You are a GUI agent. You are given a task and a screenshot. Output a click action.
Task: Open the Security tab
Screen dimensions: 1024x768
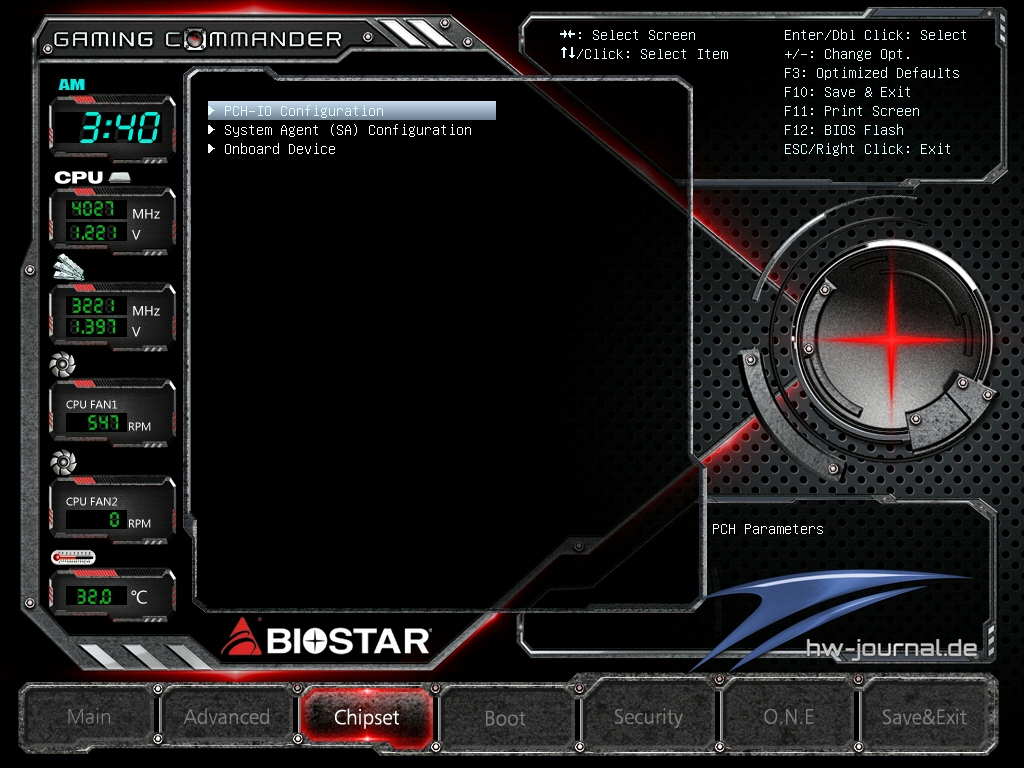click(x=648, y=717)
